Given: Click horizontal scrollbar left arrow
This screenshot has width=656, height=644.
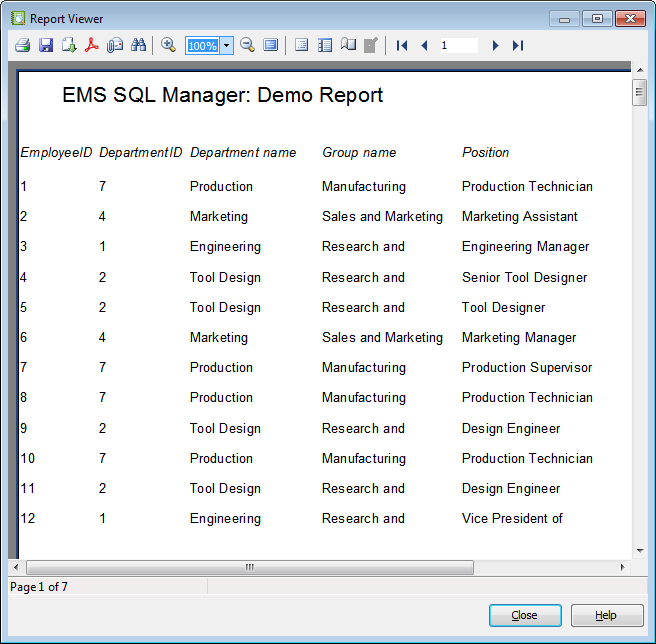Looking at the screenshot, I should [16, 567].
